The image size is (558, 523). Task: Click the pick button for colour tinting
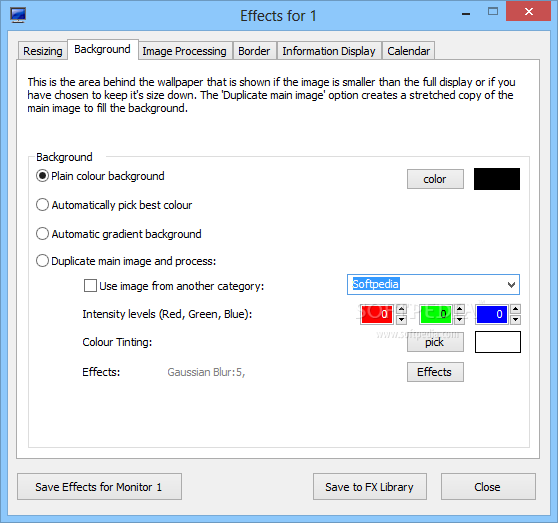(x=435, y=342)
